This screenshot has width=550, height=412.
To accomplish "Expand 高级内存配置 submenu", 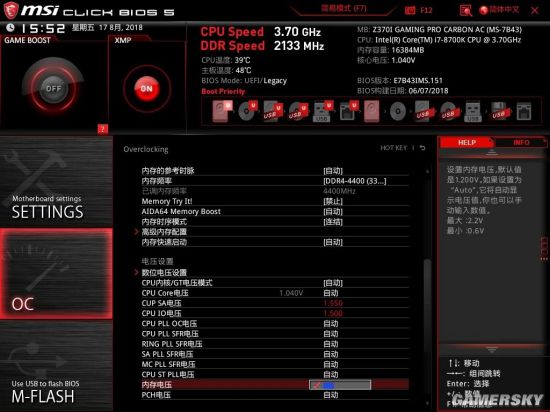I will [164, 232].
